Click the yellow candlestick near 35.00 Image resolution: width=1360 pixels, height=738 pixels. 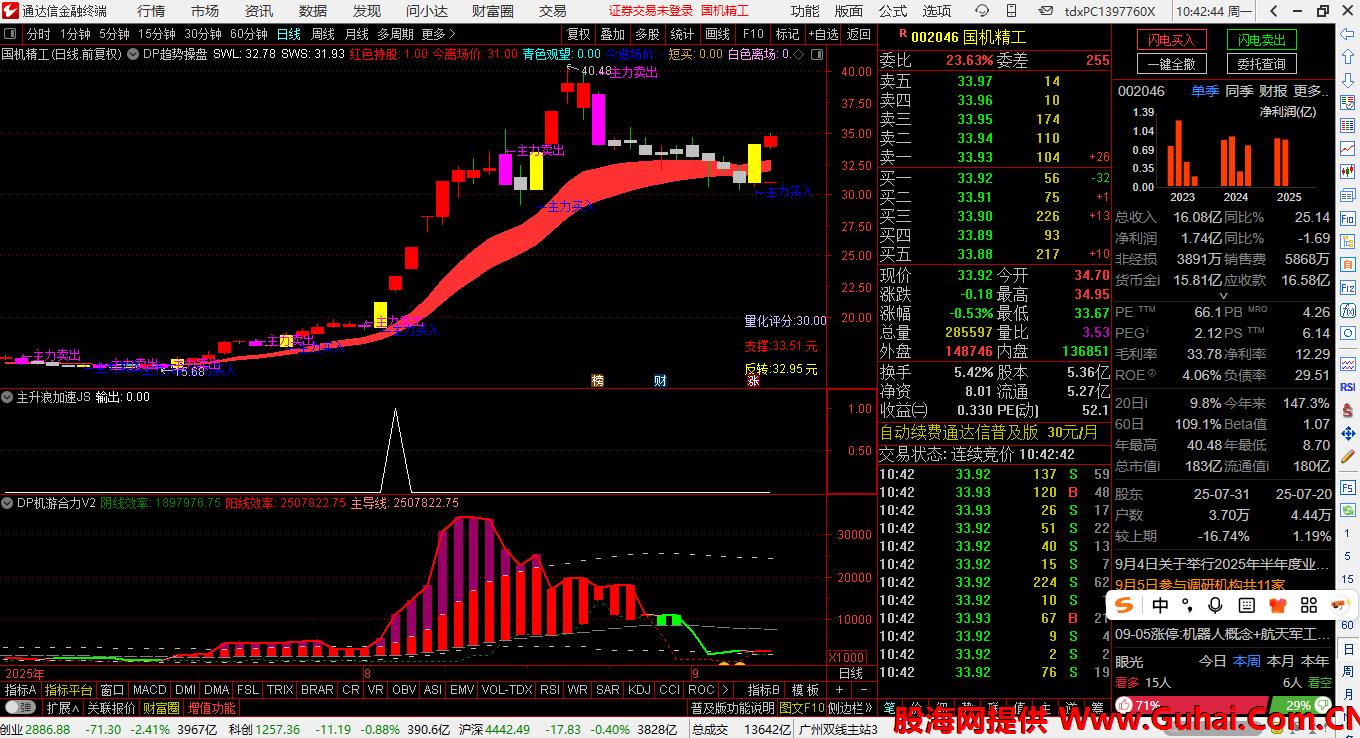[754, 164]
